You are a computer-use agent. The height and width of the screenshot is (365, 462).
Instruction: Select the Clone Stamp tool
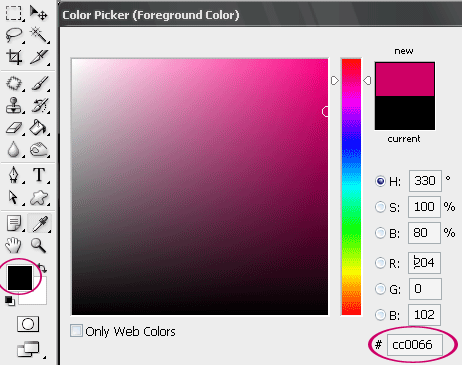click(x=14, y=105)
